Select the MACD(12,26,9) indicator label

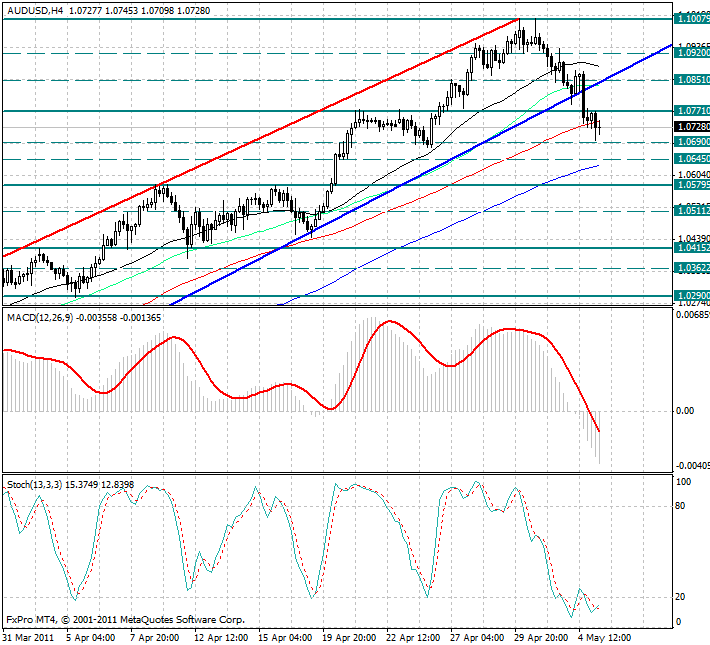[x=40, y=318]
